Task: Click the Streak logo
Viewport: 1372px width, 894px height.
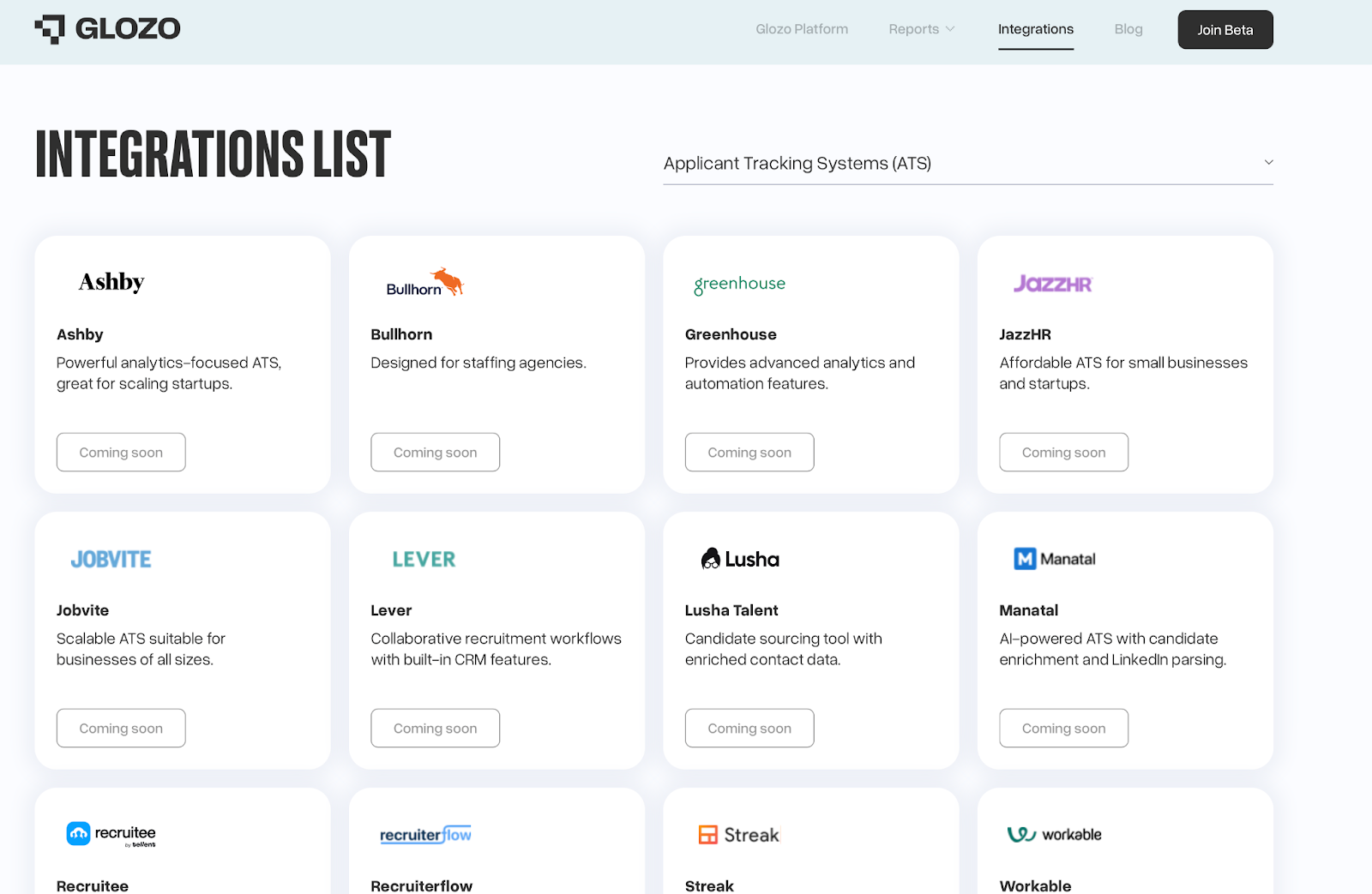Action: [x=739, y=835]
